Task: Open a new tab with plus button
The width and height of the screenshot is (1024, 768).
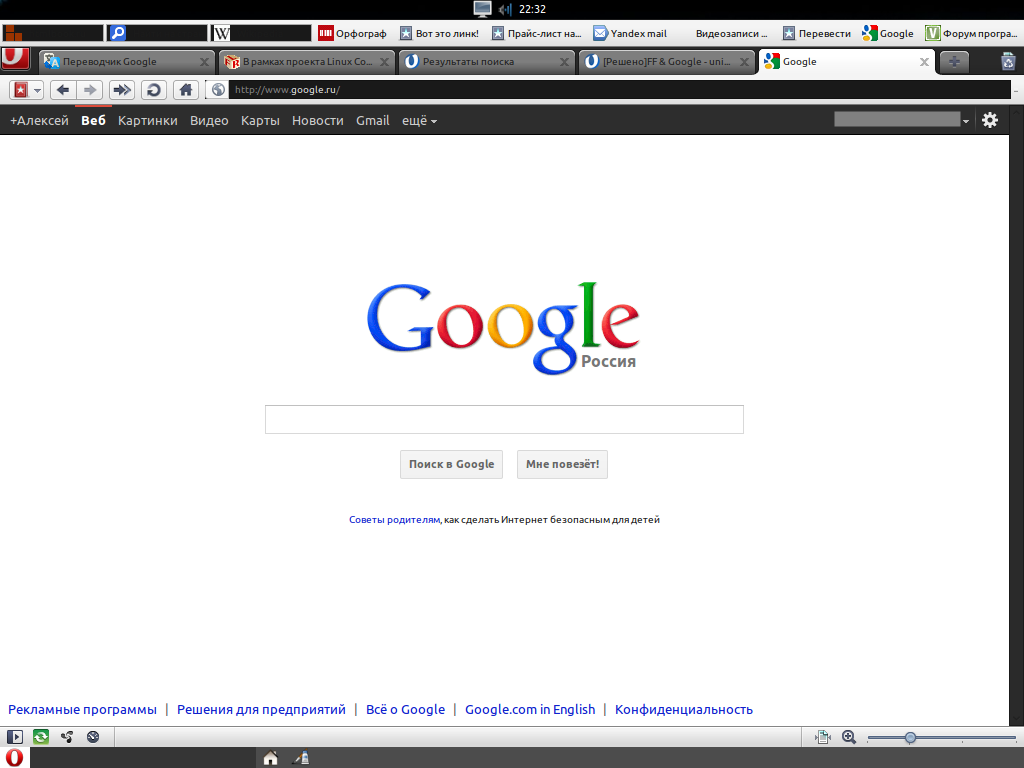Action: (x=954, y=62)
